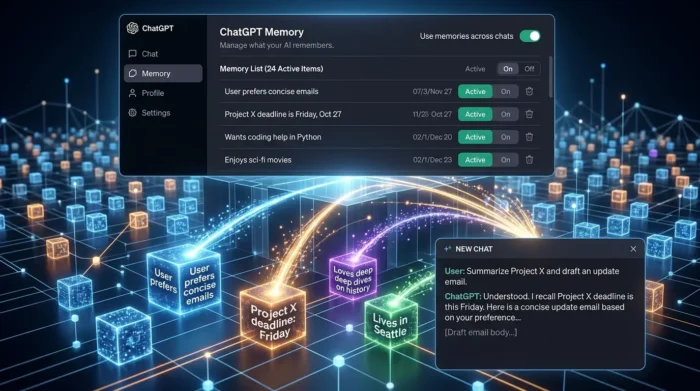700x391 pixels.
Task: Click Active for Project X deadline memory
Action: pyautogui.click(x=475, y=114)
